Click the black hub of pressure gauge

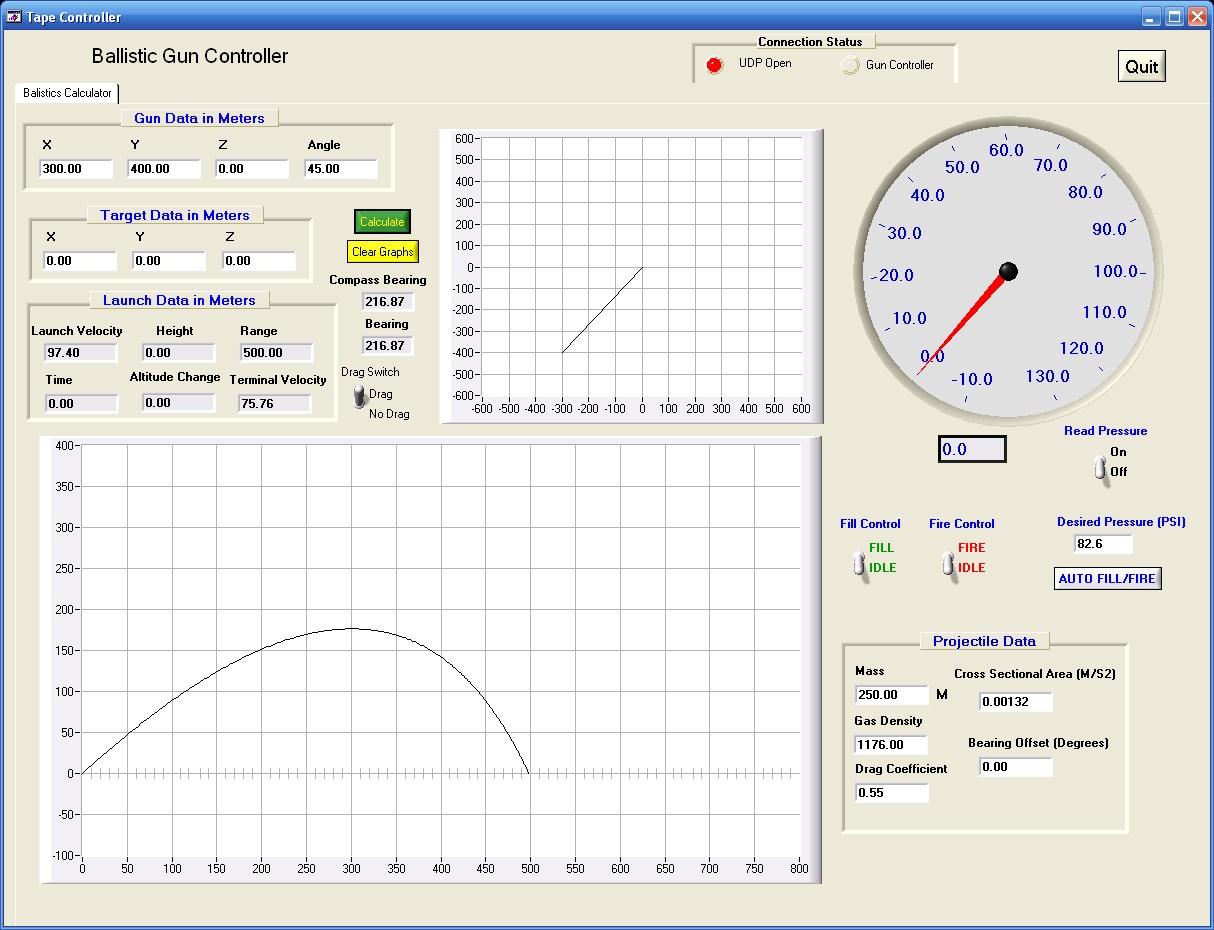click(x=1008, y=271)
